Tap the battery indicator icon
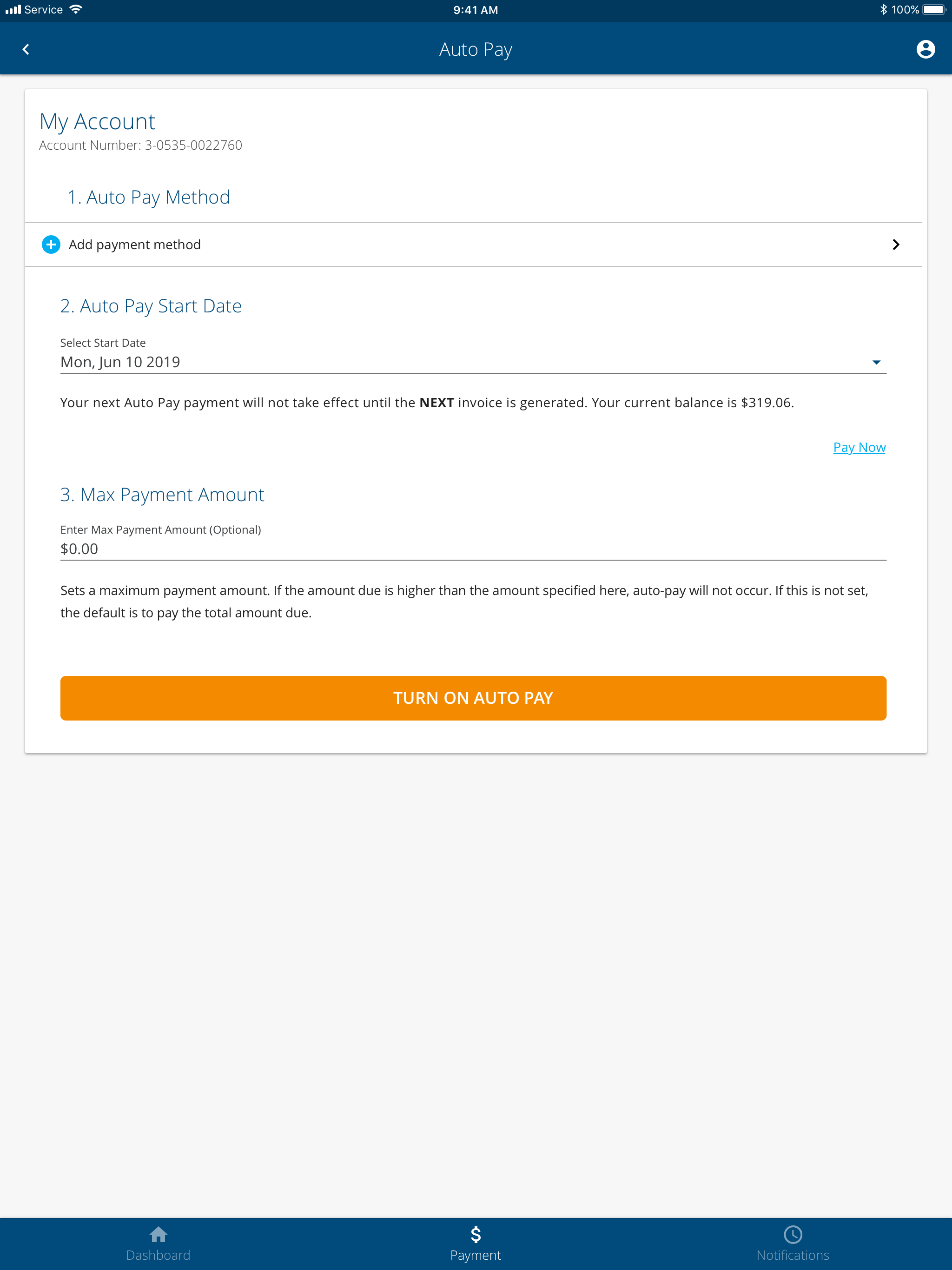The width and height of the screenshot is (952, 1270). coord(933,10)
